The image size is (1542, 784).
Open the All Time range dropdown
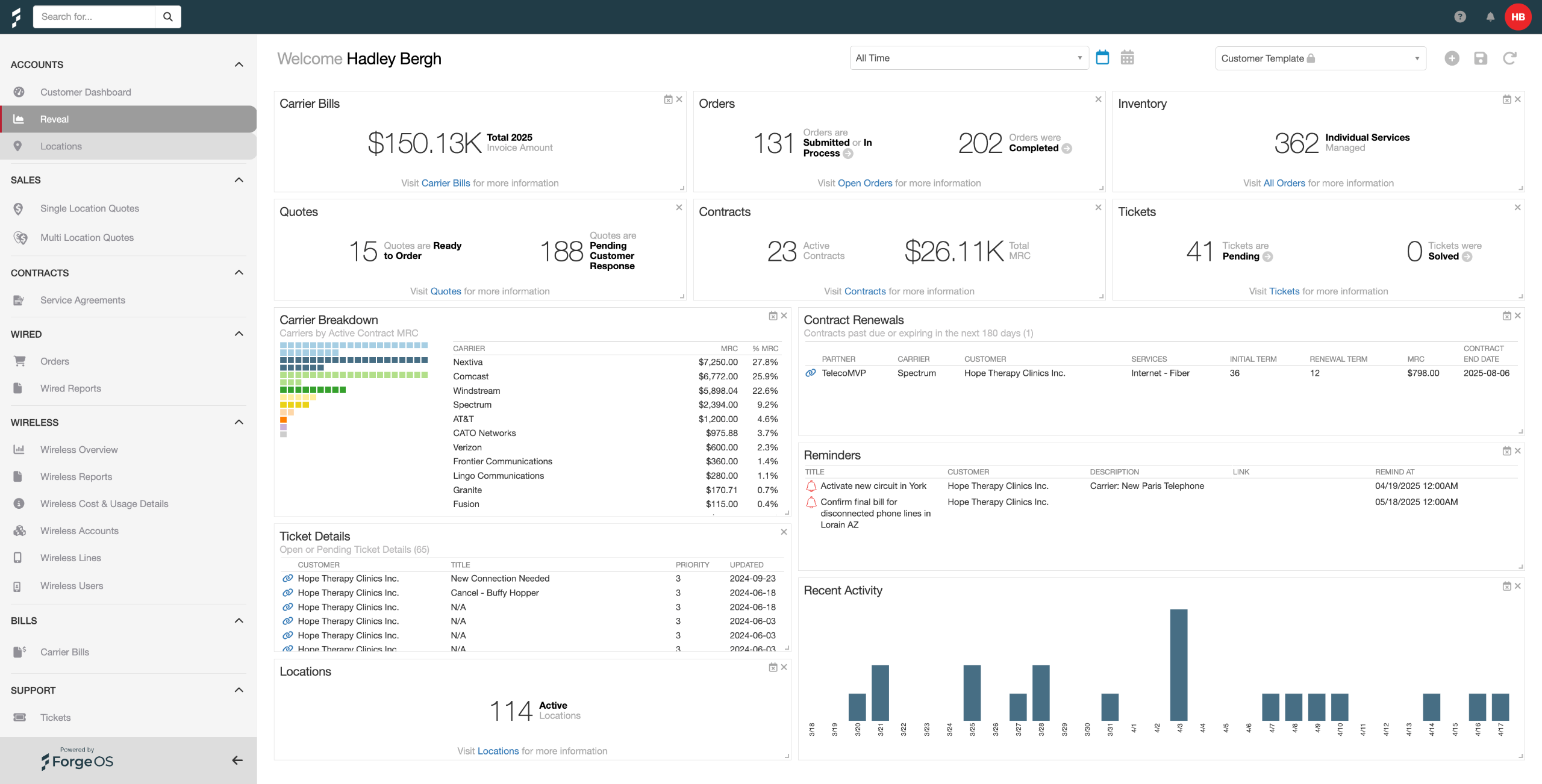click(x=969, y=58)
